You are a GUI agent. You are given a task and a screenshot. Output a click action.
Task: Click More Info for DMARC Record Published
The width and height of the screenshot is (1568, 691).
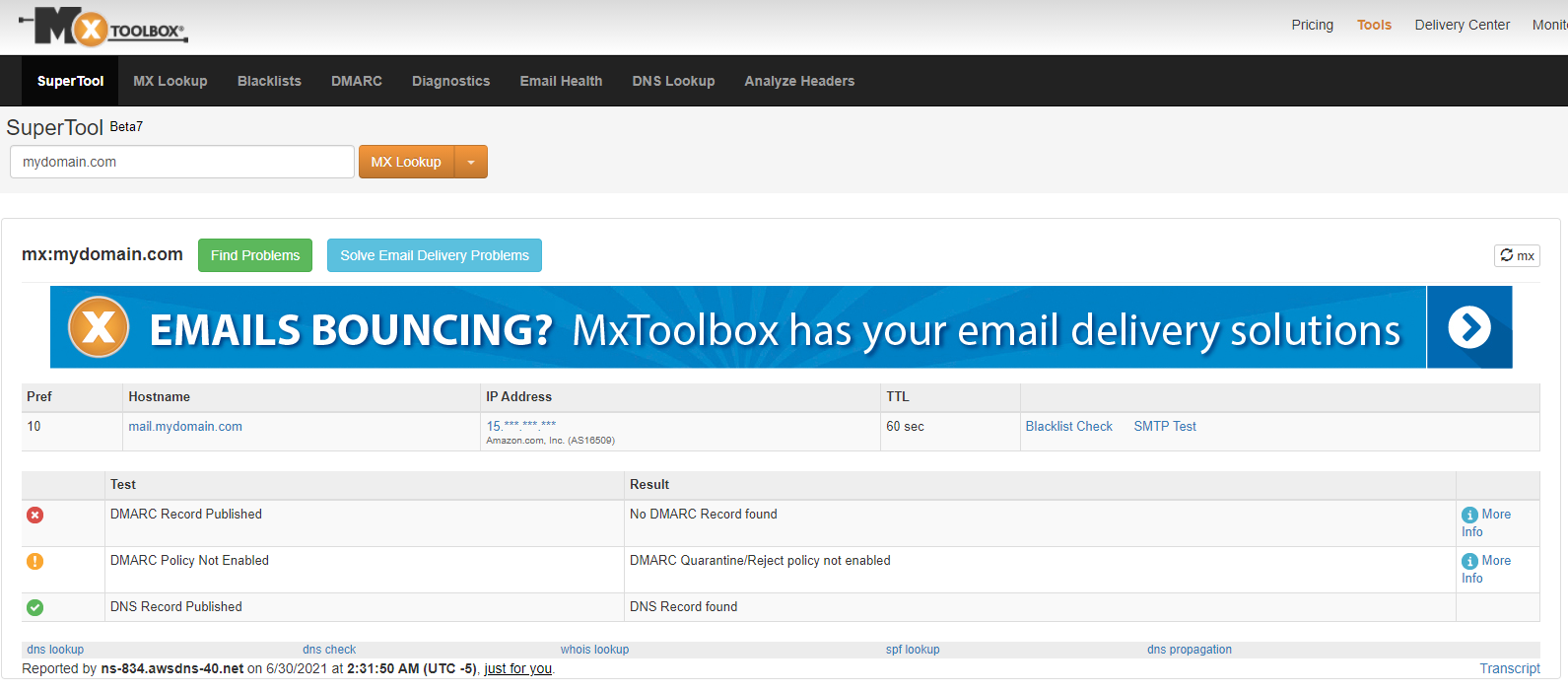coord(1486,522)
